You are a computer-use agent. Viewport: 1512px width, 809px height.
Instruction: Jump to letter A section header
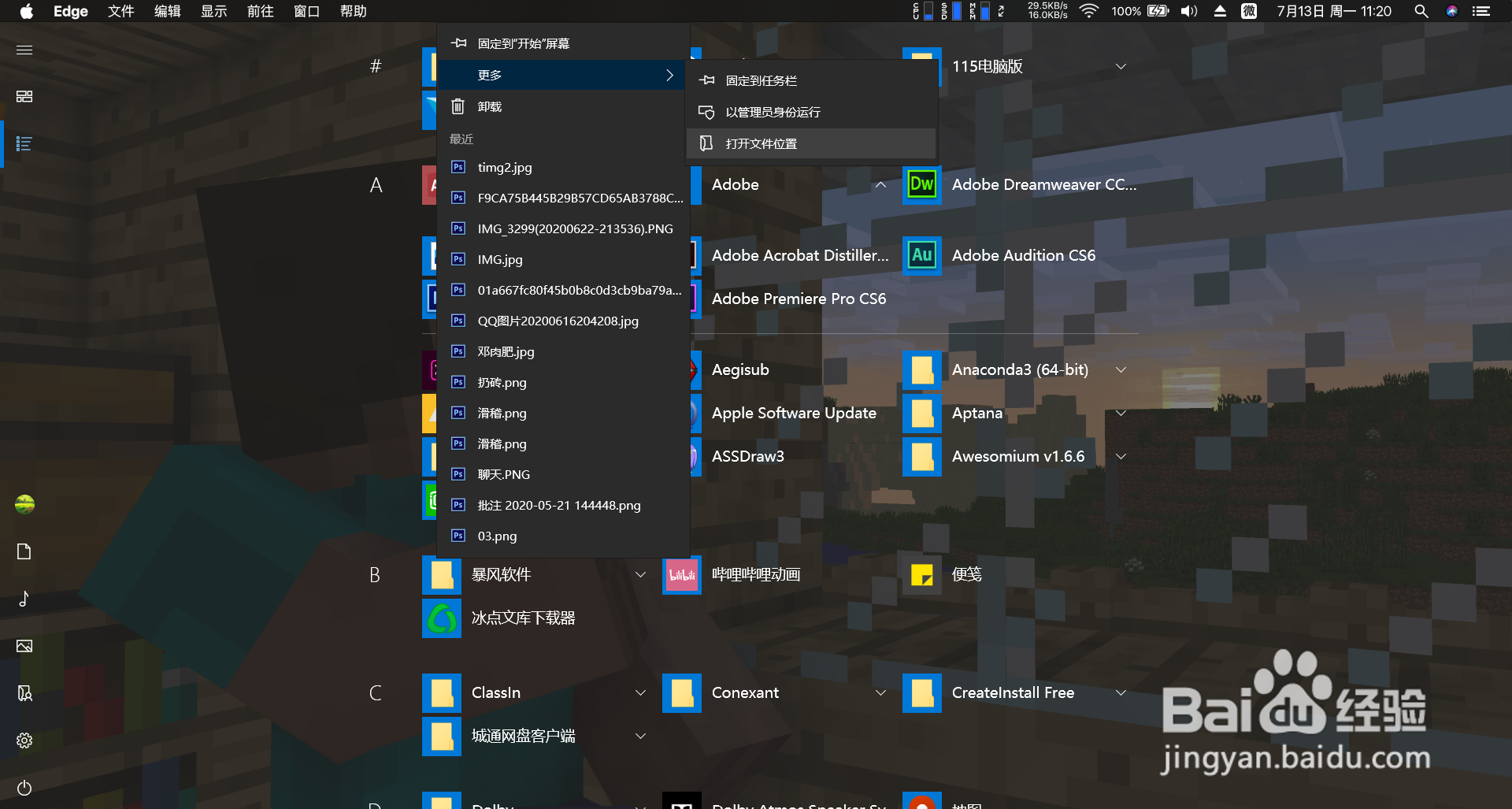tap(376, 185)
